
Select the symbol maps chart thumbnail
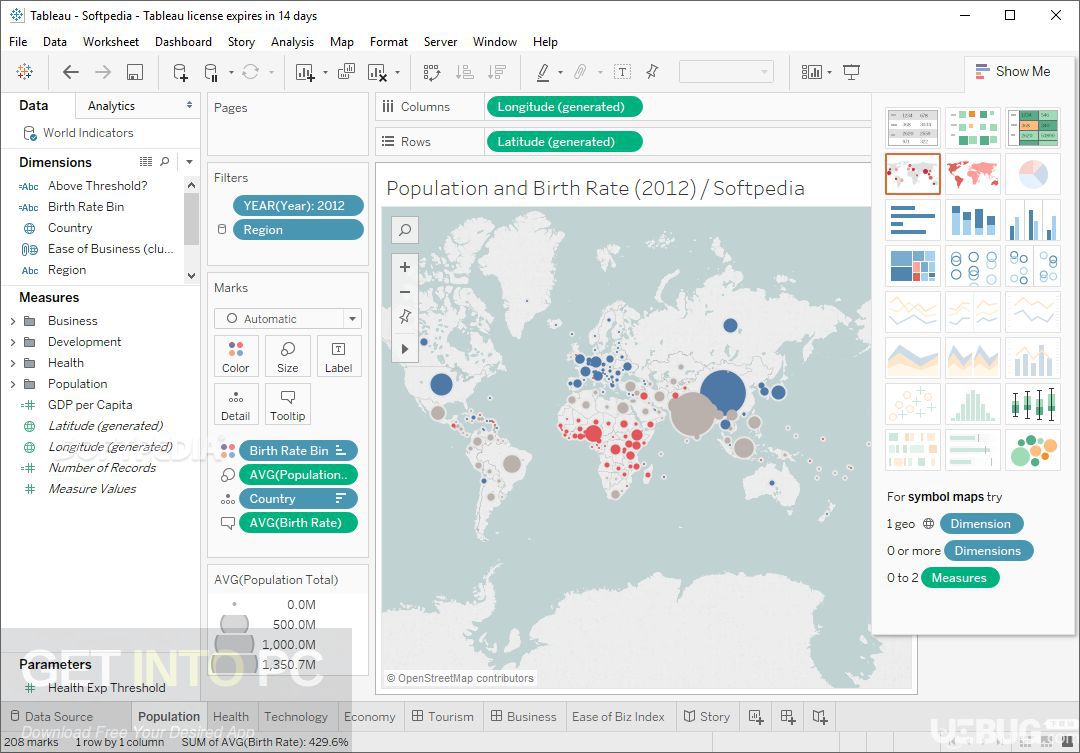(913, 174)
